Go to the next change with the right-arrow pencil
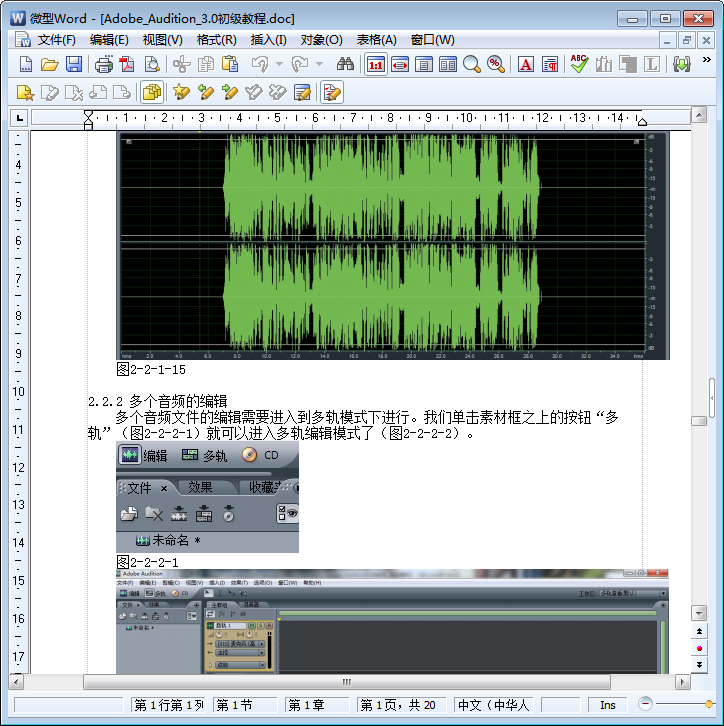This screenshot has height=726, width=724. (x=230, y=92)
